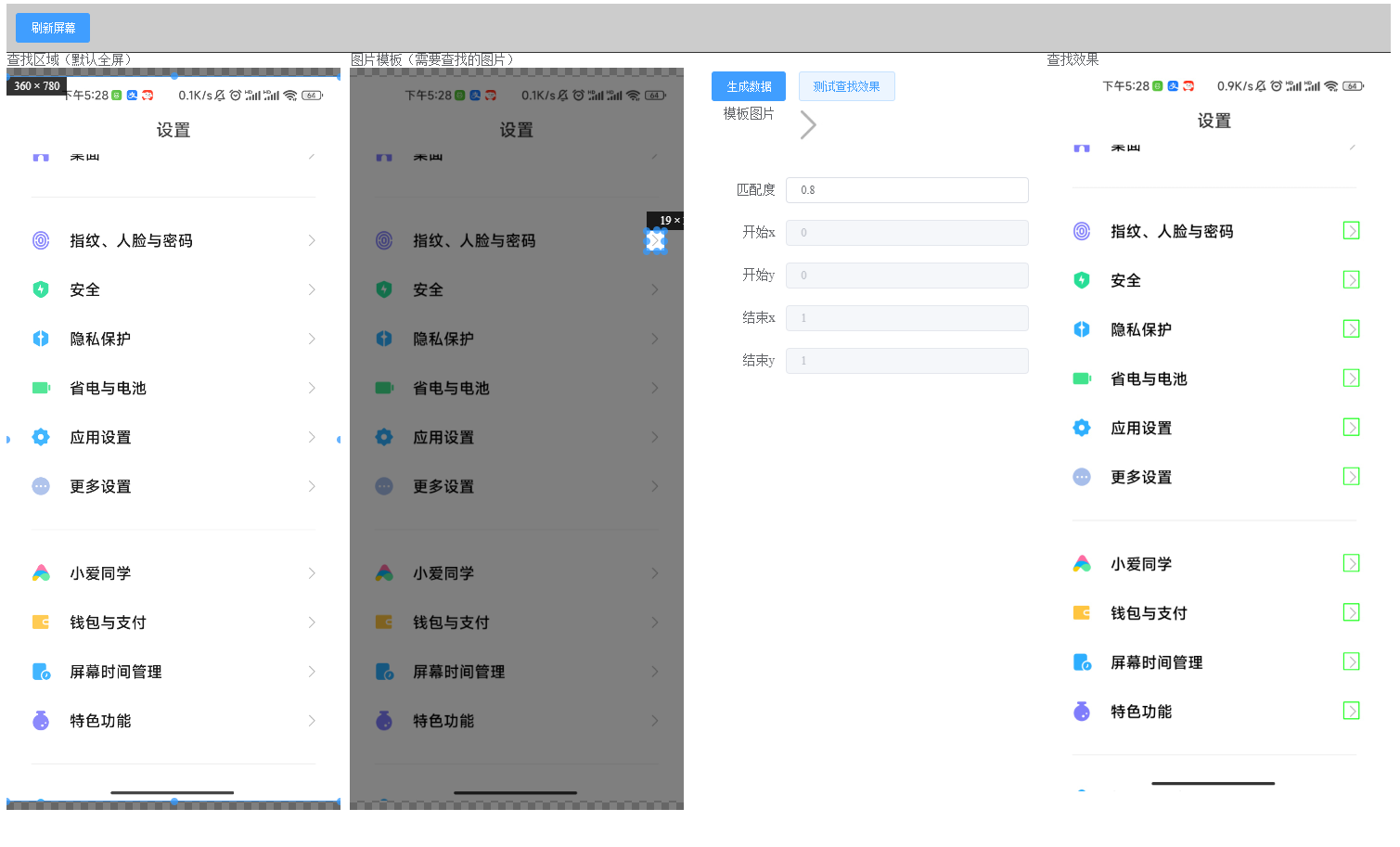The width and height of the screenshot is (1400, 847).
Task: Select the wallet icon for 钱包与支付
Action: pos(41,622)
